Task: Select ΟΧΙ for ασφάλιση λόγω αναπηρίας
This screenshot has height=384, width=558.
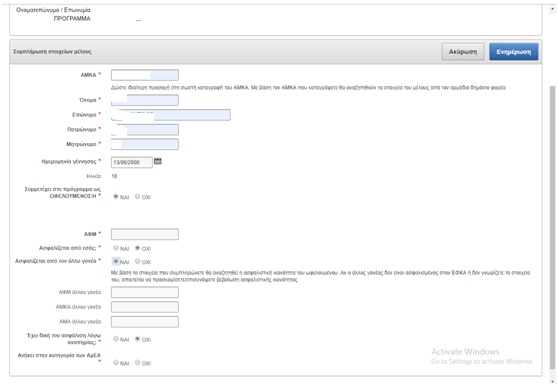Action: pyautogui.click(x=137, y=339)
